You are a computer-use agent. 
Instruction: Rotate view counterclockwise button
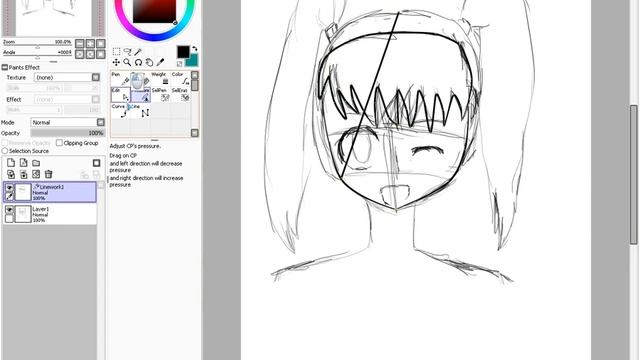pyautogui.click(x=80, y=54)
